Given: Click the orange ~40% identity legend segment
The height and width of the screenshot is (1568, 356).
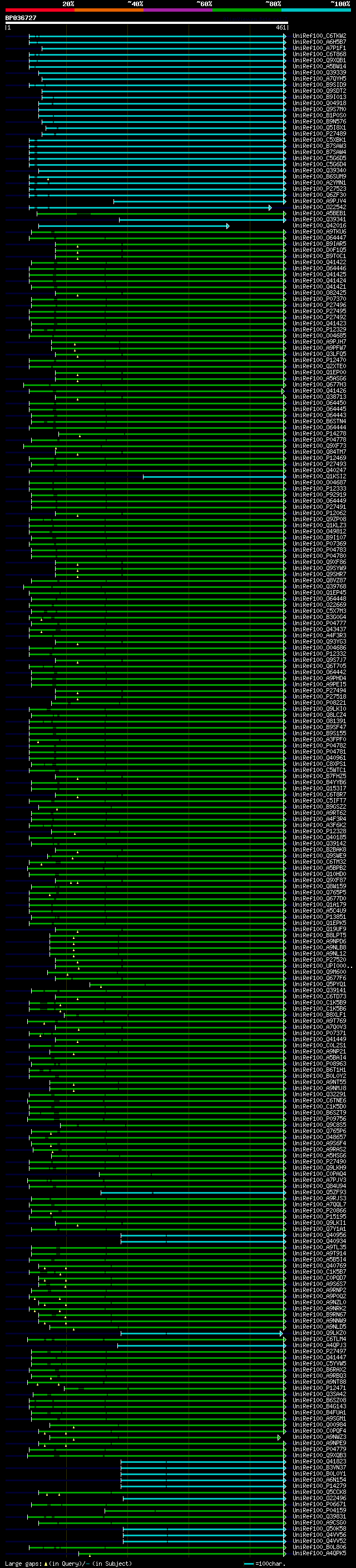Looking at the screenshot, I should (x=109, y=10).
